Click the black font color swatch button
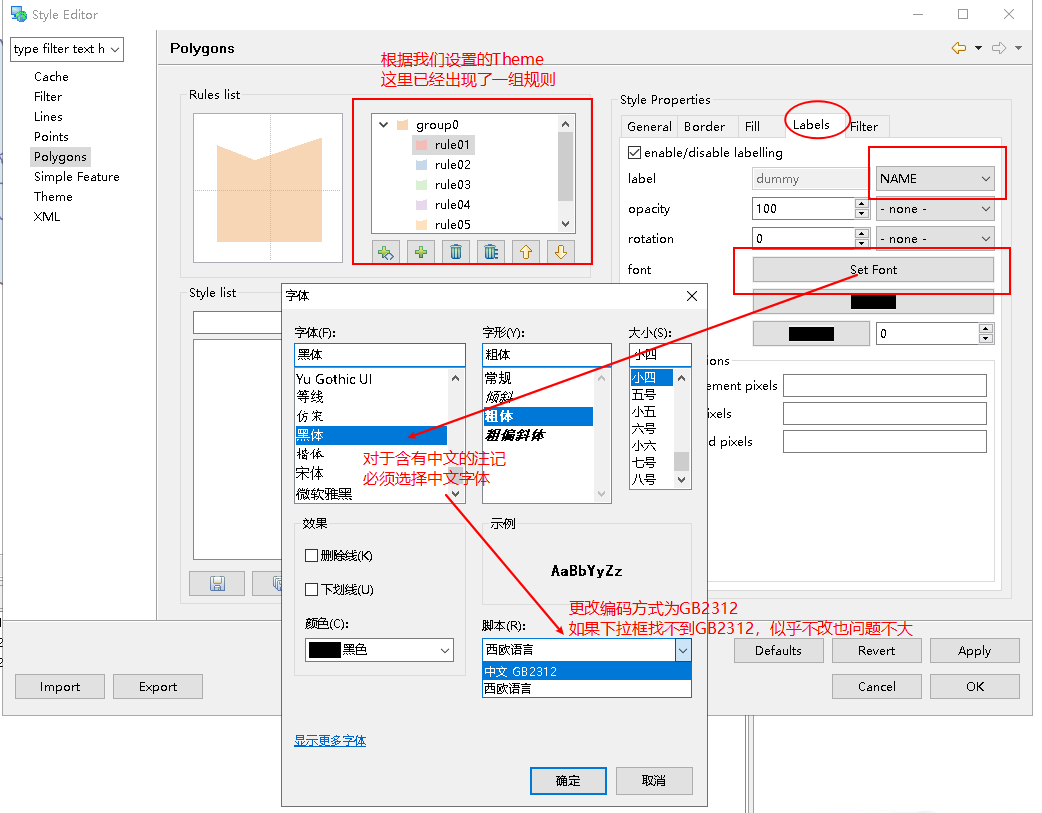Screen dimensions: 1042x813 coord(873,302)
